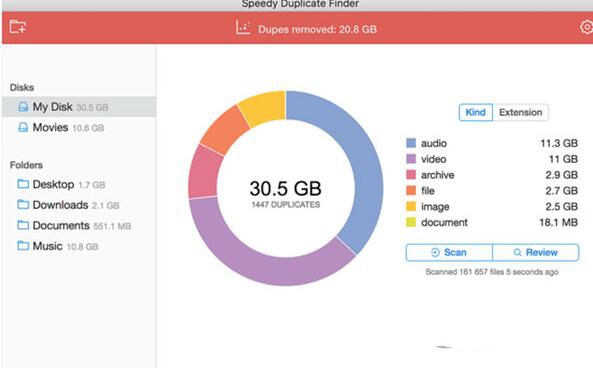
Task: Click the statistics chart icon
Action: [243, 28]
